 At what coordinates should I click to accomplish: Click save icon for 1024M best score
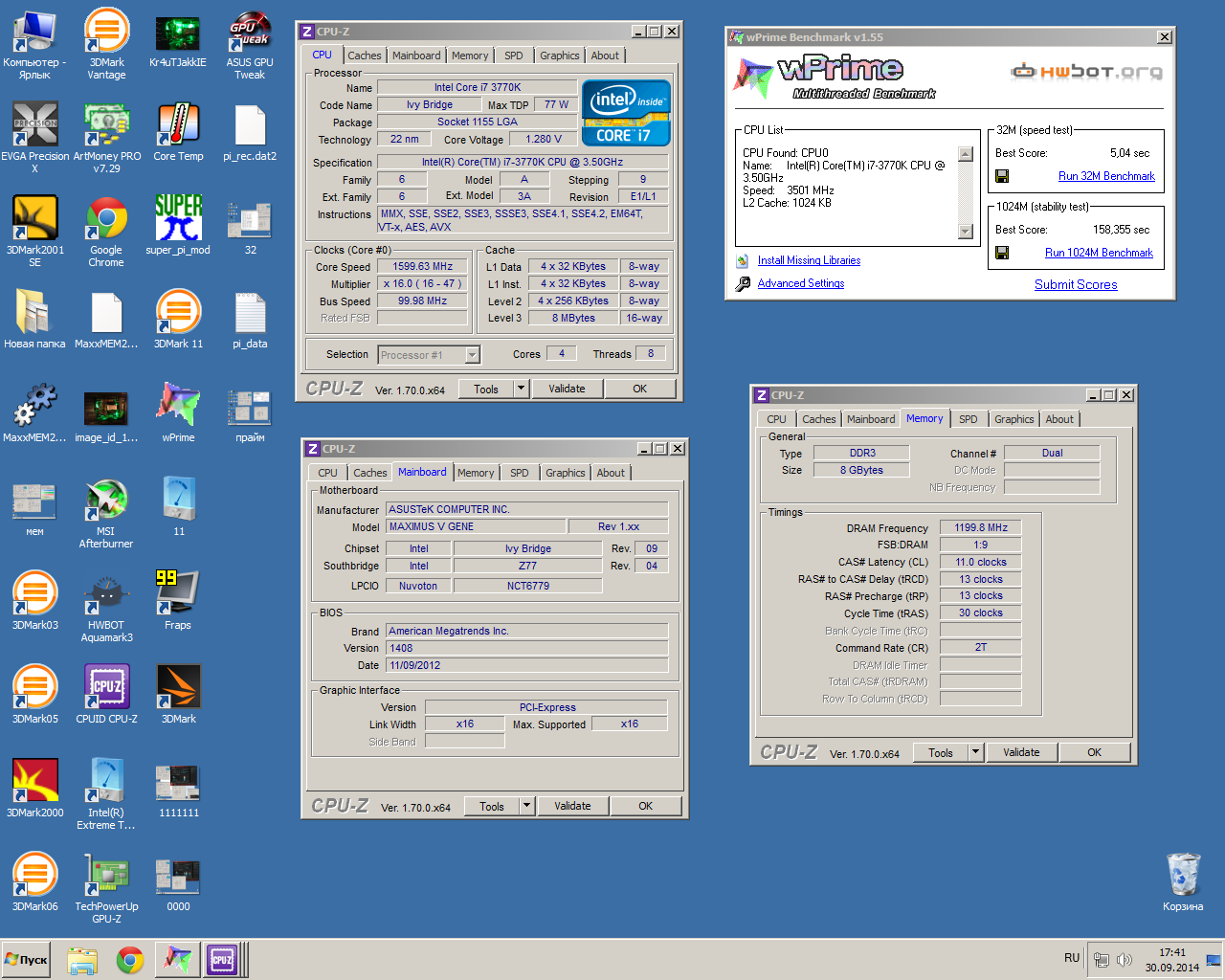click(x=1002, y=253)
